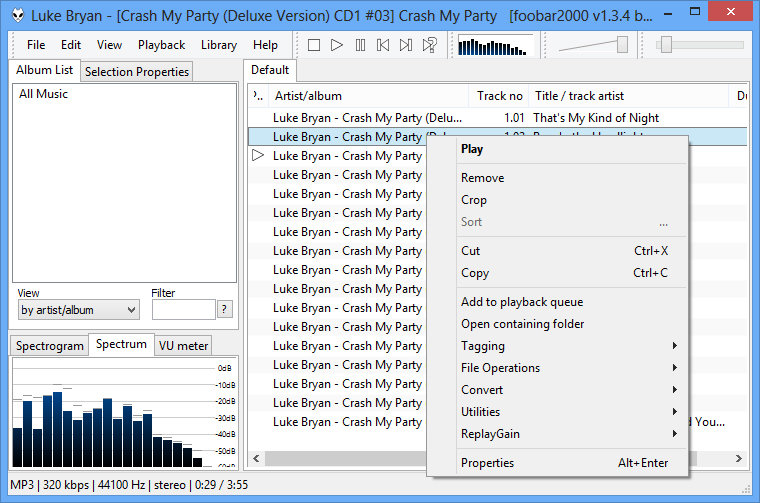Expand the Utilities submenu
760x503 pixels.
coord(558,412)
